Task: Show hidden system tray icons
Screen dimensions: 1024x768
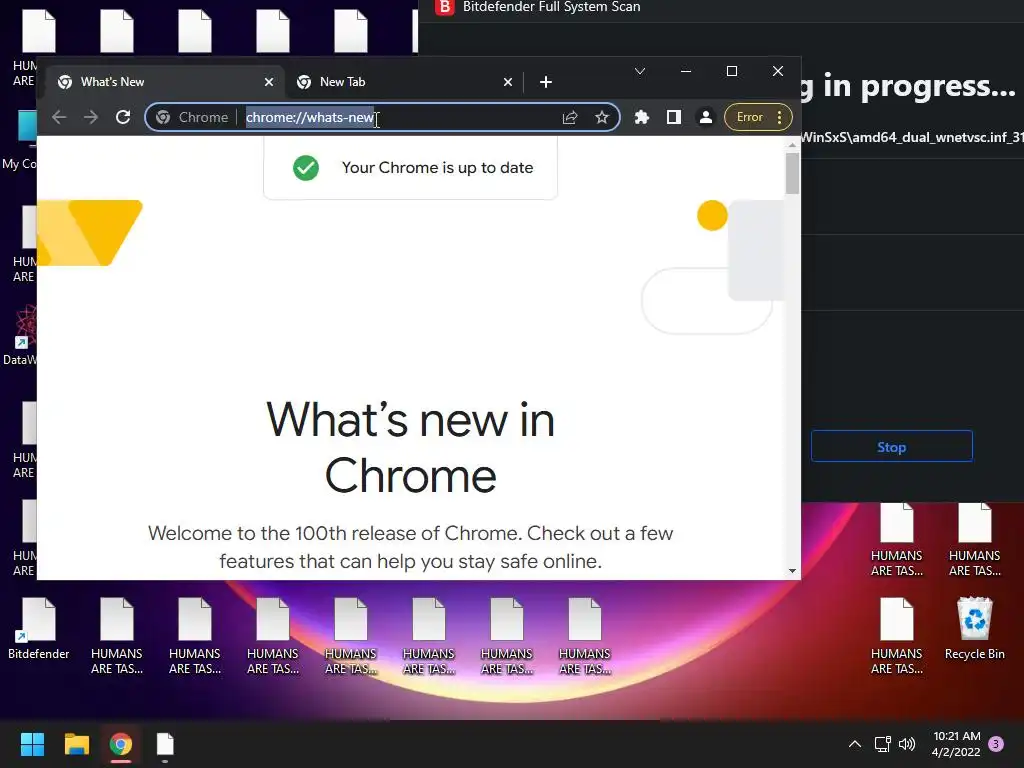Action: click(854, 744)
